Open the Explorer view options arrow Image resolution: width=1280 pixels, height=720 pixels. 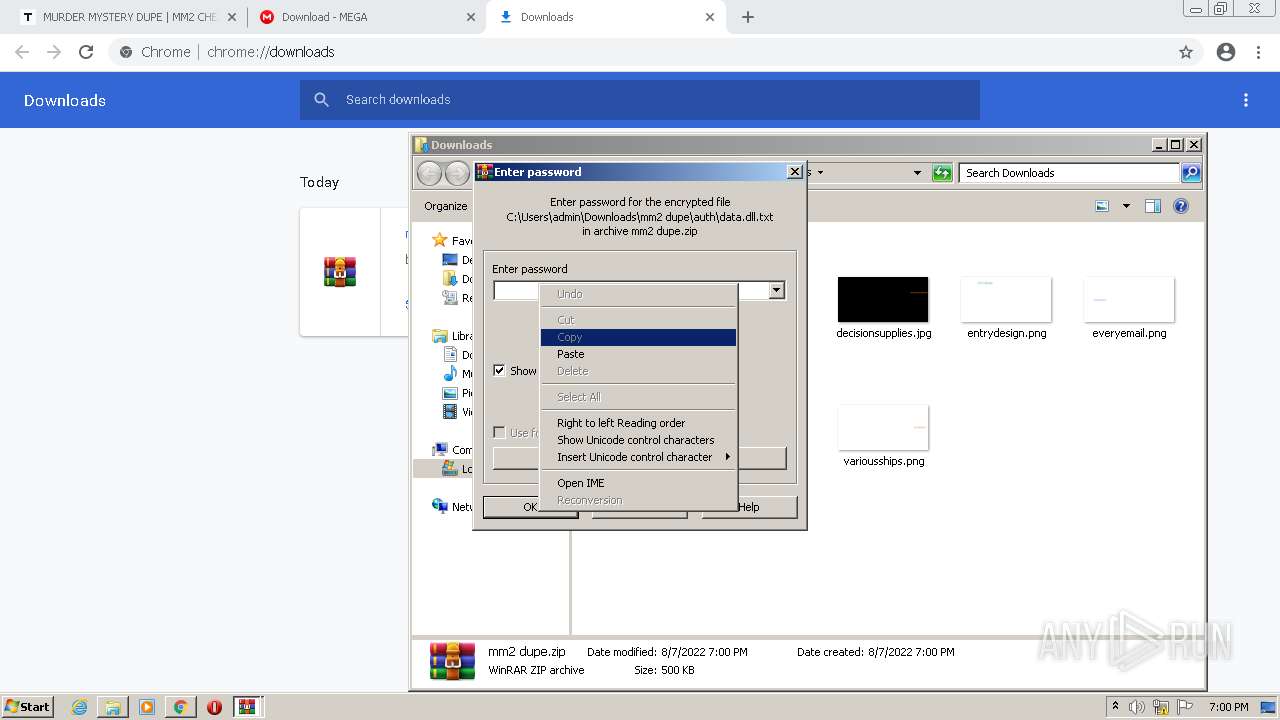(x=1126, y=206)
